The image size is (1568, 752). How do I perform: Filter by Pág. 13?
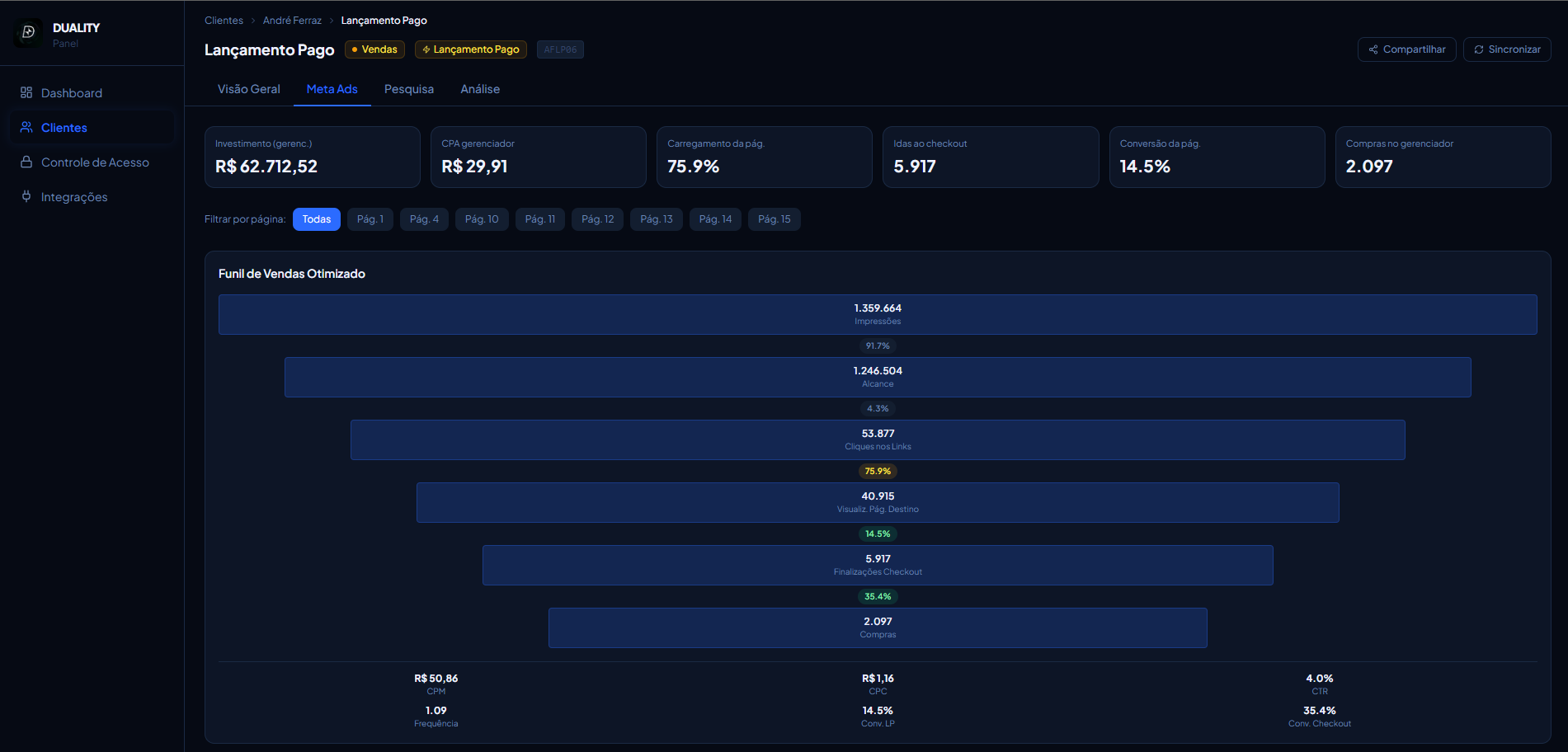pyautogui.click(x=657, y=219)
